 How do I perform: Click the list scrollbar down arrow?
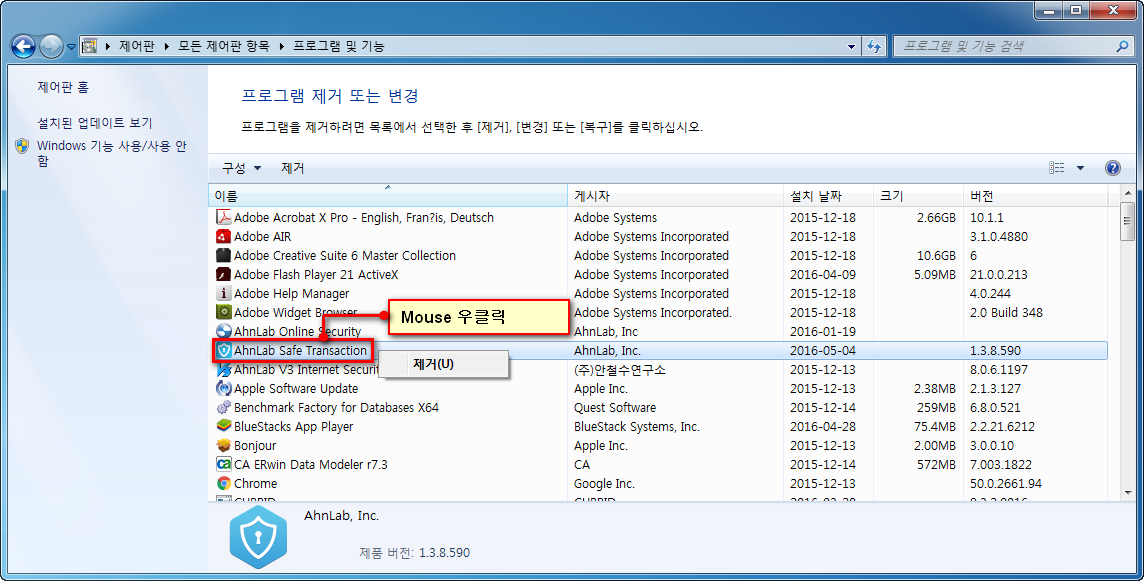(1128, 494)
